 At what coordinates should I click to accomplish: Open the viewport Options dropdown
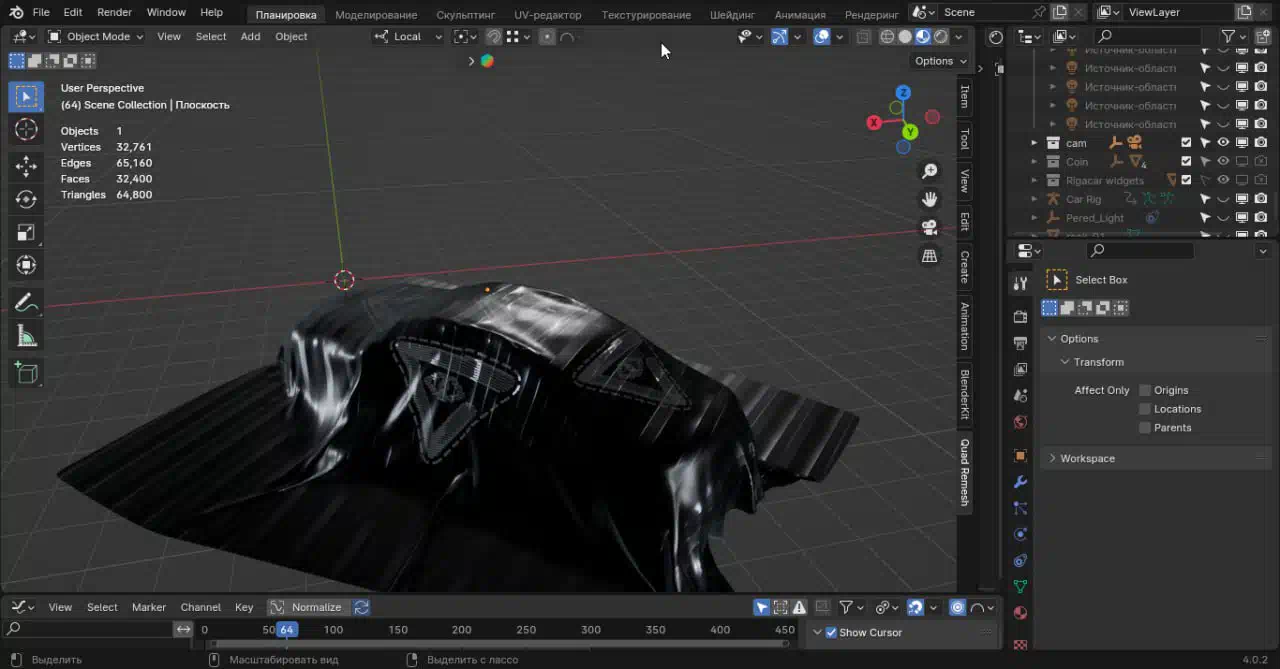[x=941, y=61]
